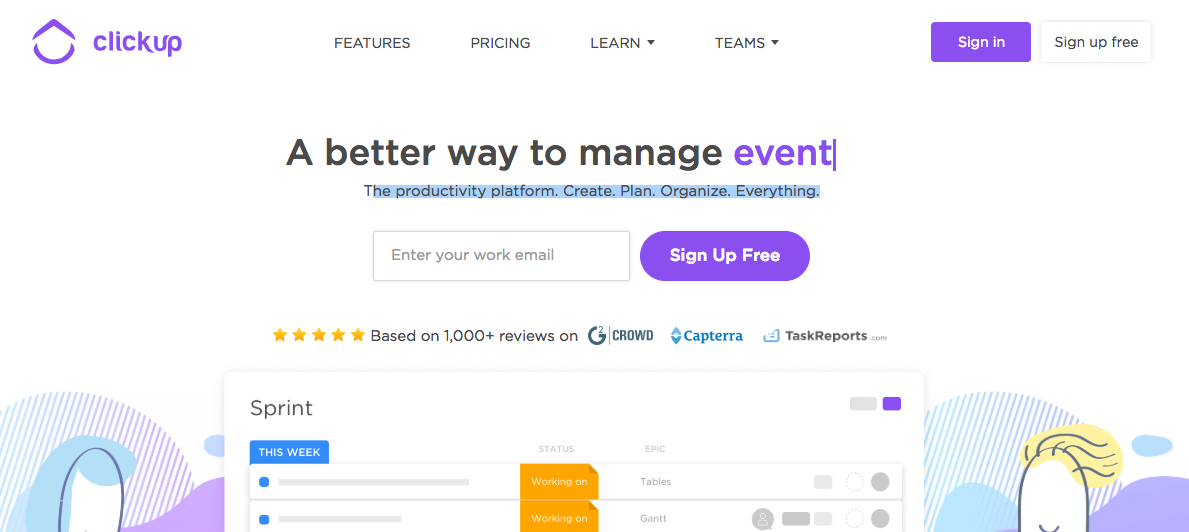Click the rounded Sign Up Free button
The width and height of the screenshot is (1189, 532).
[x=725, y=255]
